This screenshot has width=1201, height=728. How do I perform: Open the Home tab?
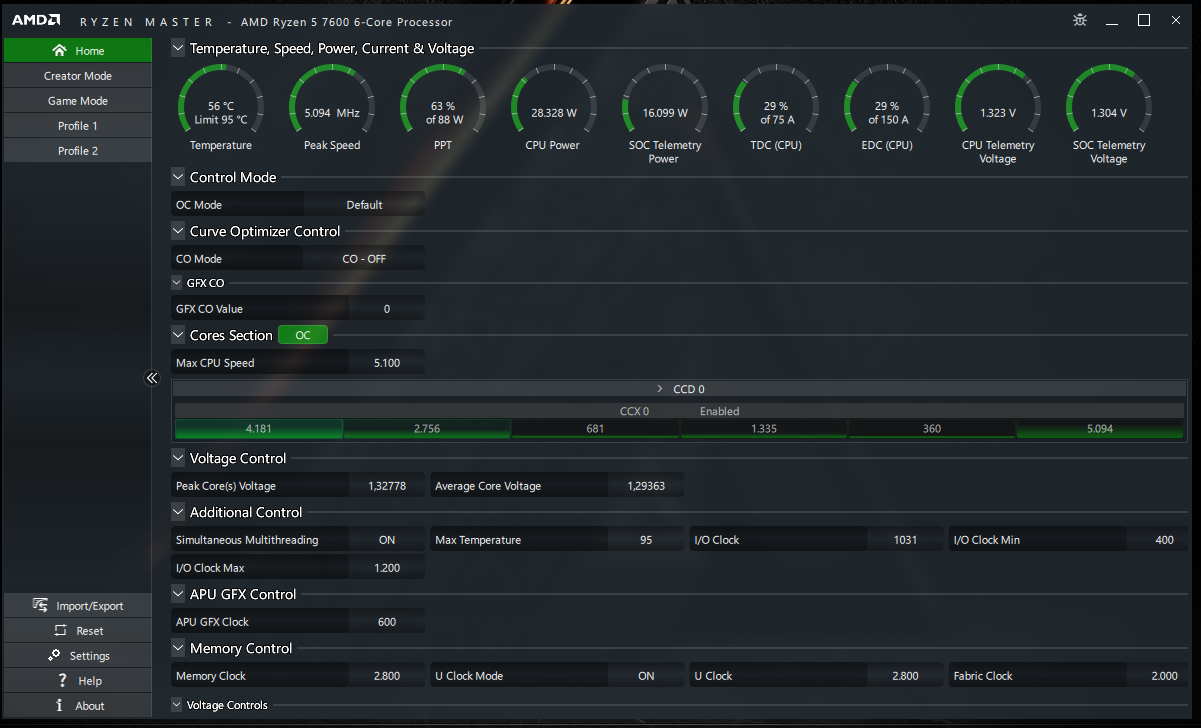77,50
